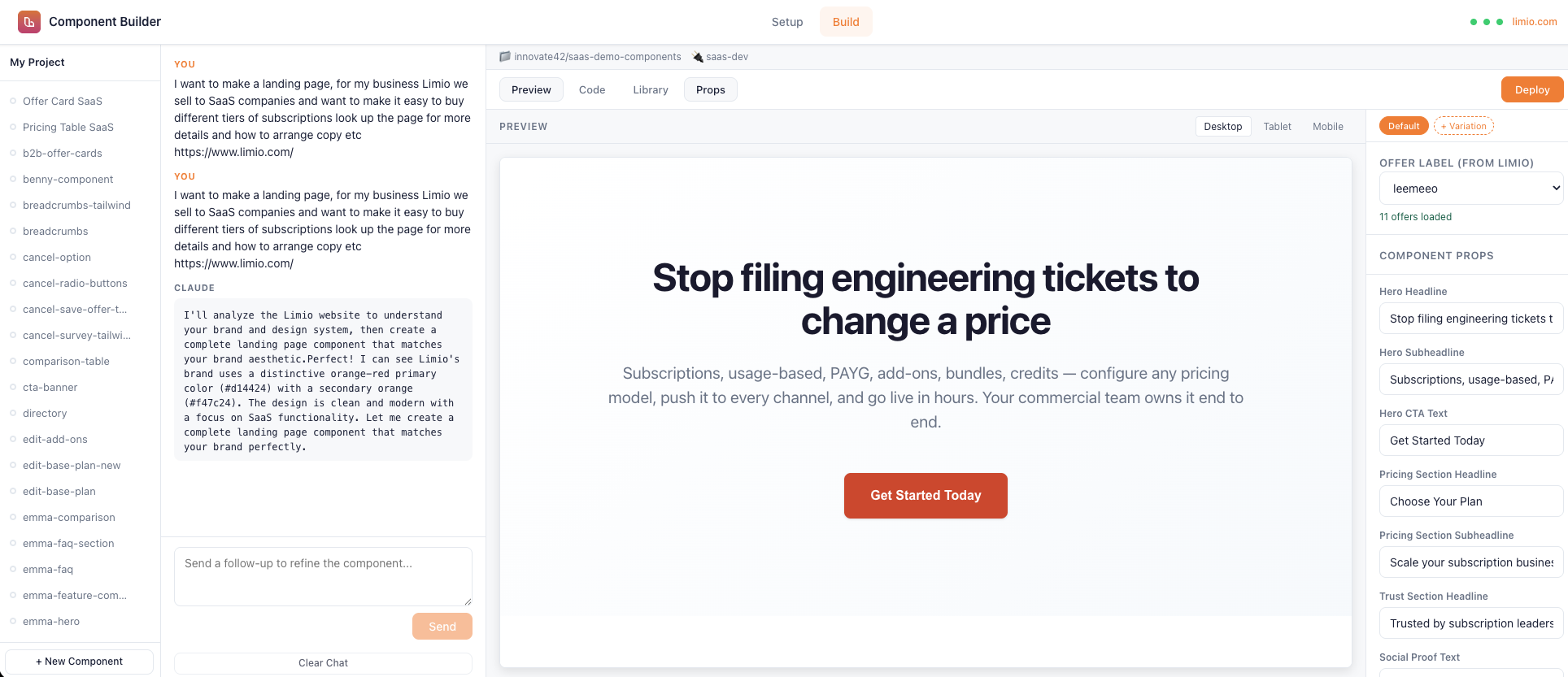Click the Deploy button
The height and width of the screenshot is (677, 1568).
tap(1531, 89)
